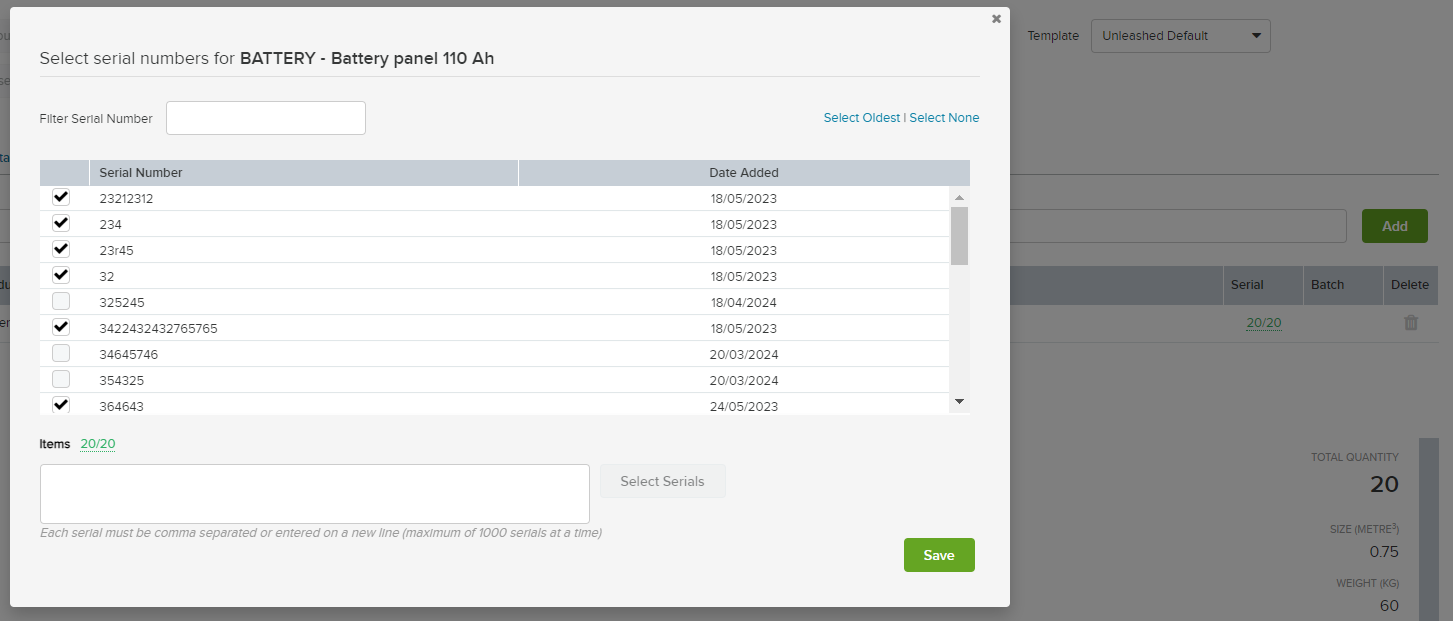Delete the line item using the trash icon
The height and width of the screenshot is (621, 1453).
pos(1410,322)
